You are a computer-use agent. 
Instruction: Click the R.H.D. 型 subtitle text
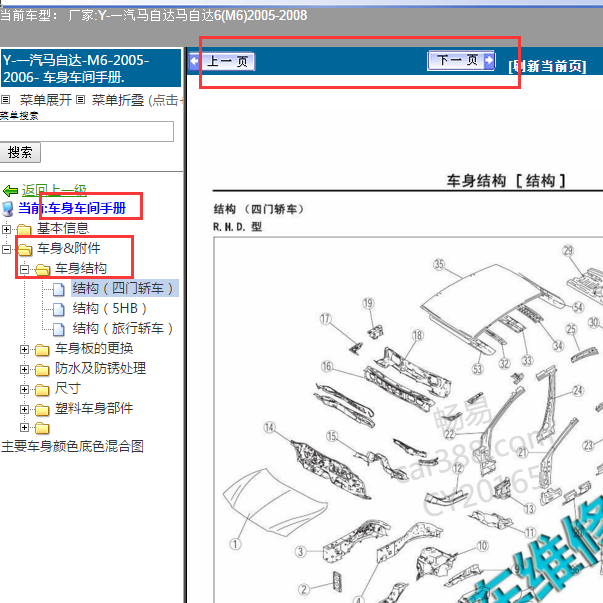(x=238, y=227)
